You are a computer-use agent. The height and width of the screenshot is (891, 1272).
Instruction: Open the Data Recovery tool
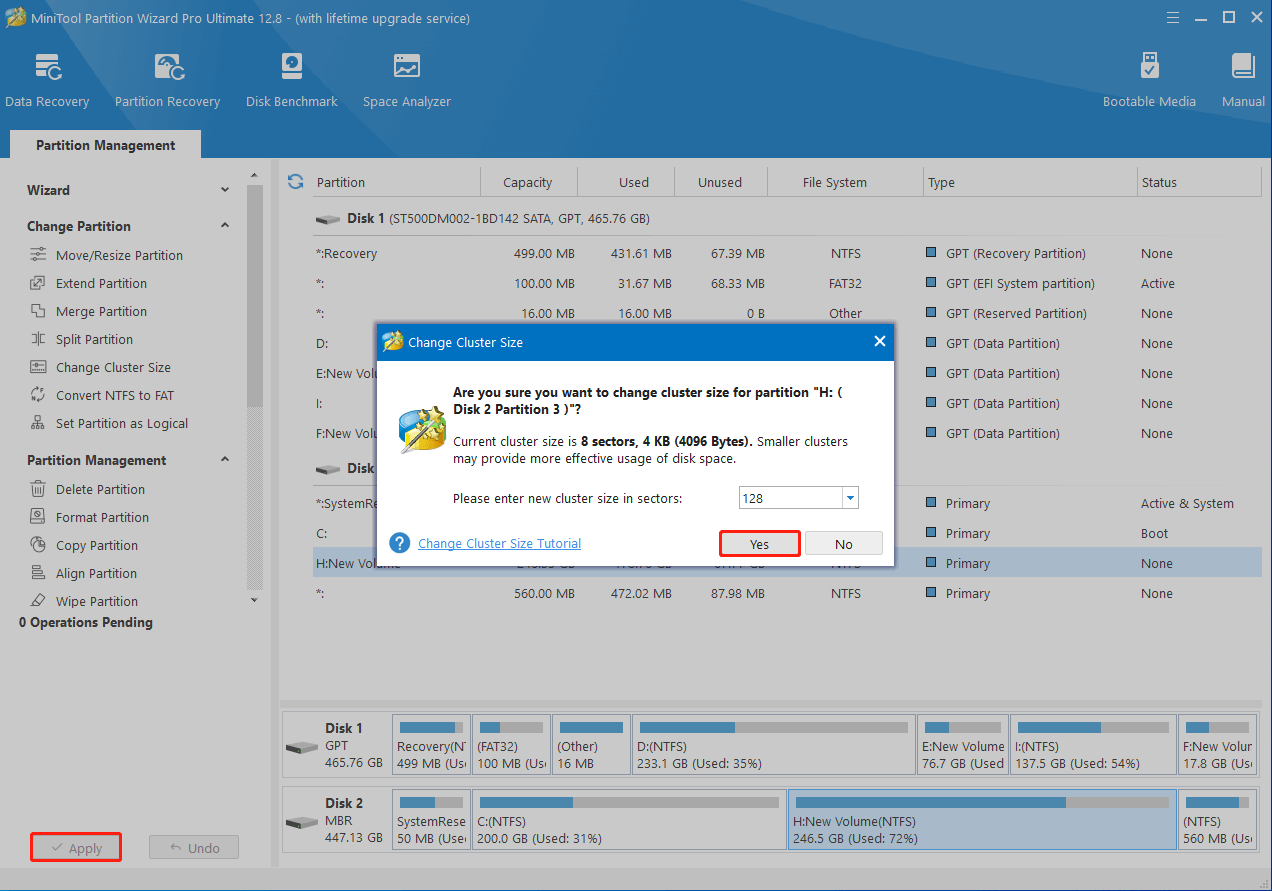click(47, 80)
